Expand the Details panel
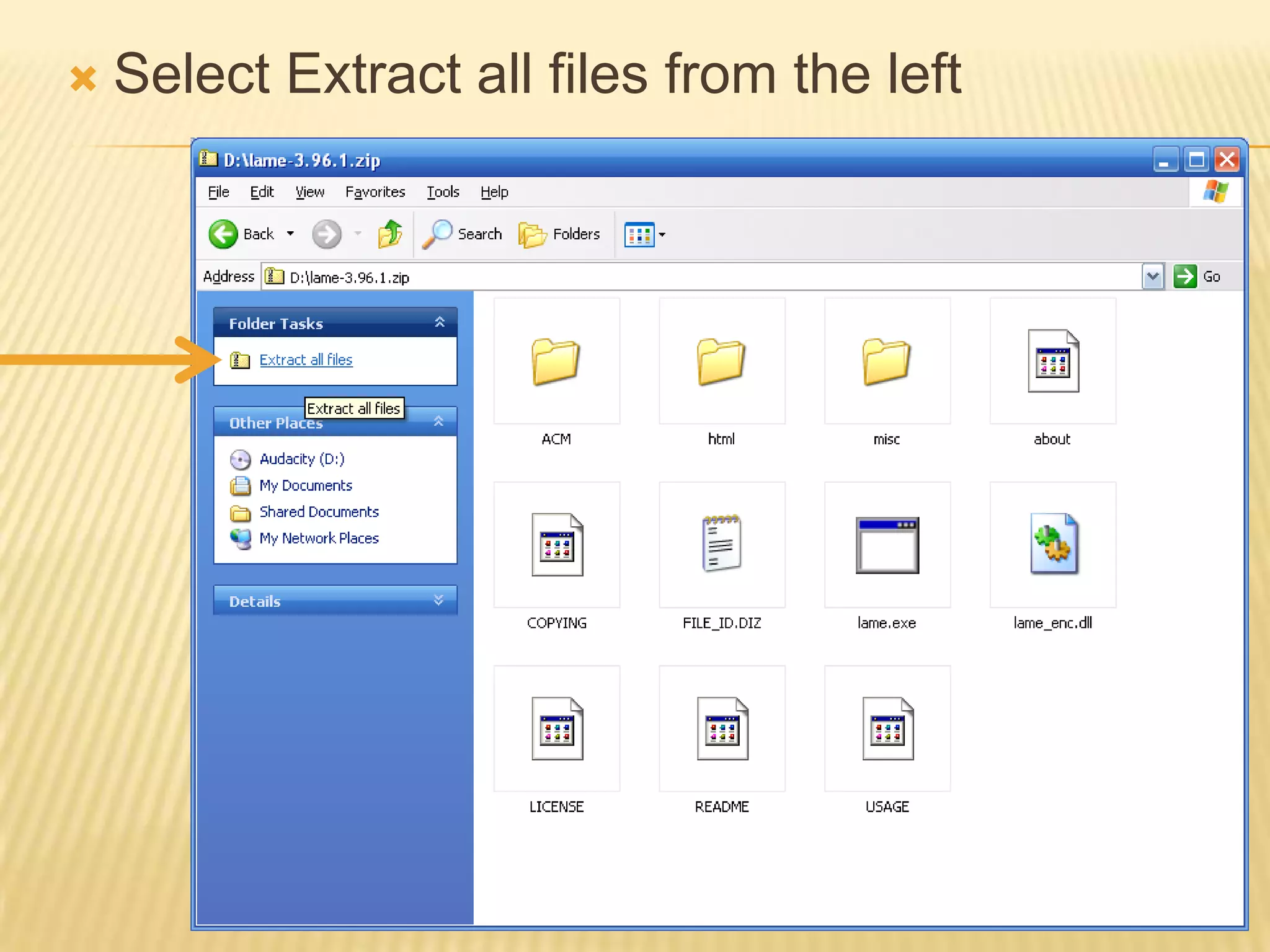 pyautogui.click(x=439, y=600)
